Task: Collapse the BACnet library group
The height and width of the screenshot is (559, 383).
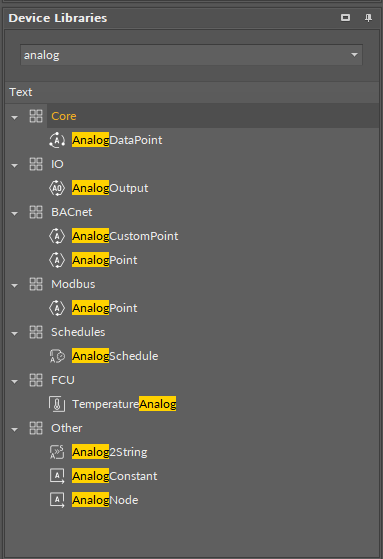Action: pyautogui.click(x=15, y=213)
